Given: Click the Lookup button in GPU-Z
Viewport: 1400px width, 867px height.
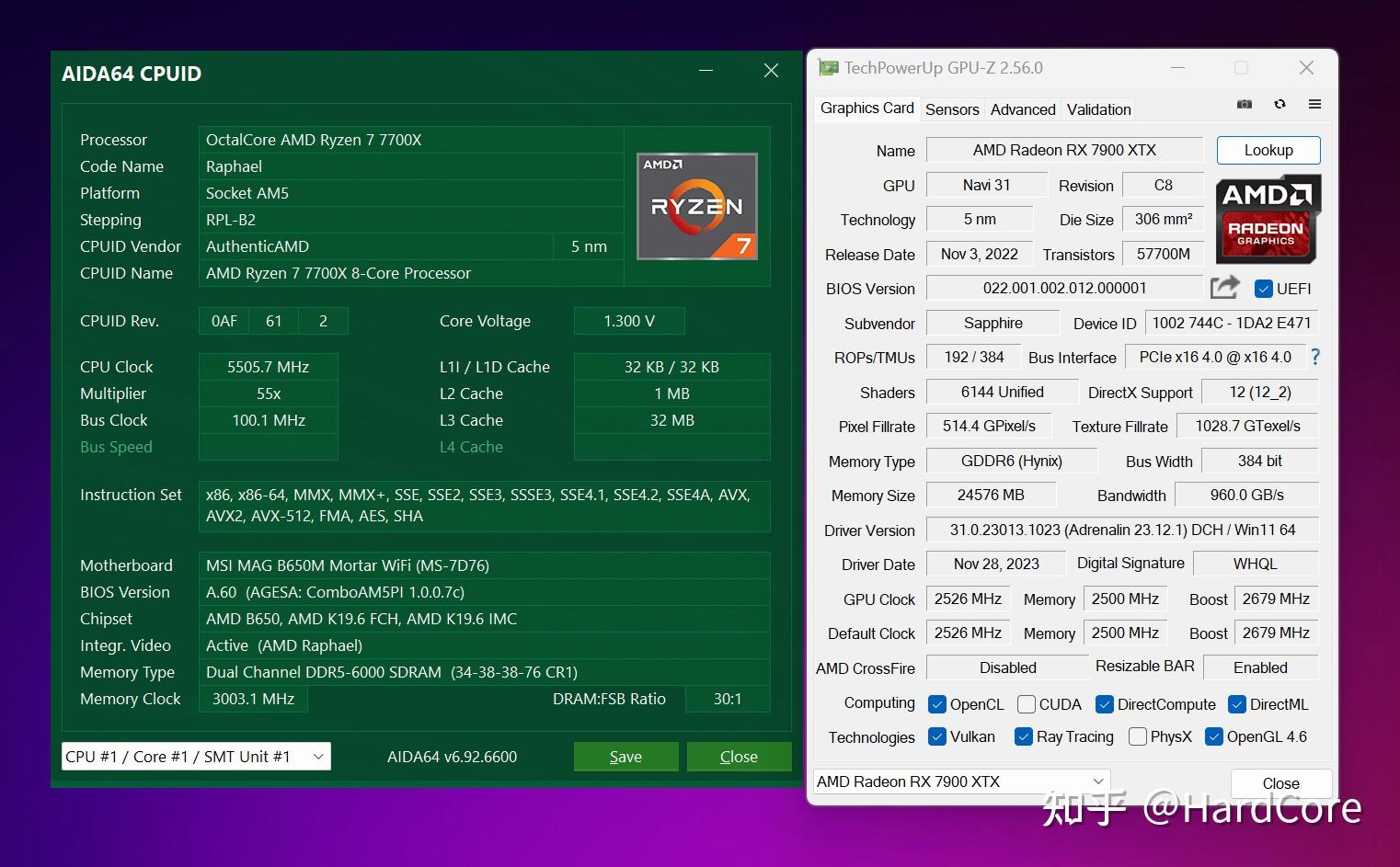Looking at the screenshot, I should 1268,150.
